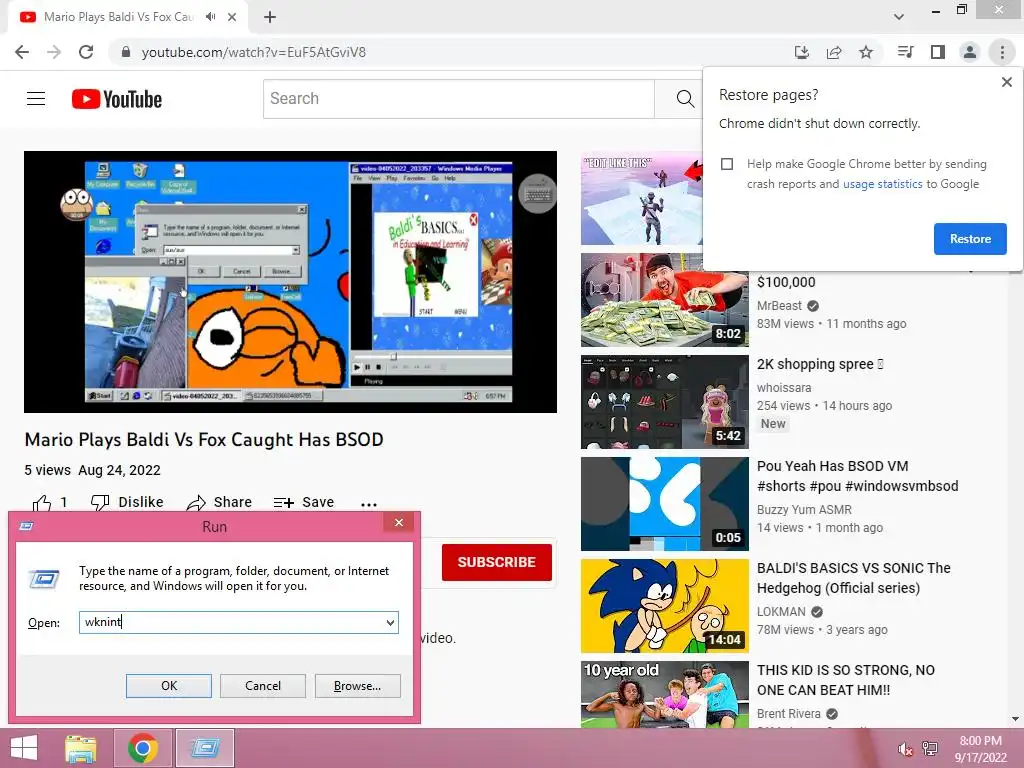Go to MrBeast channel name
Screen dimensions: 1024x768
point(779,306)
